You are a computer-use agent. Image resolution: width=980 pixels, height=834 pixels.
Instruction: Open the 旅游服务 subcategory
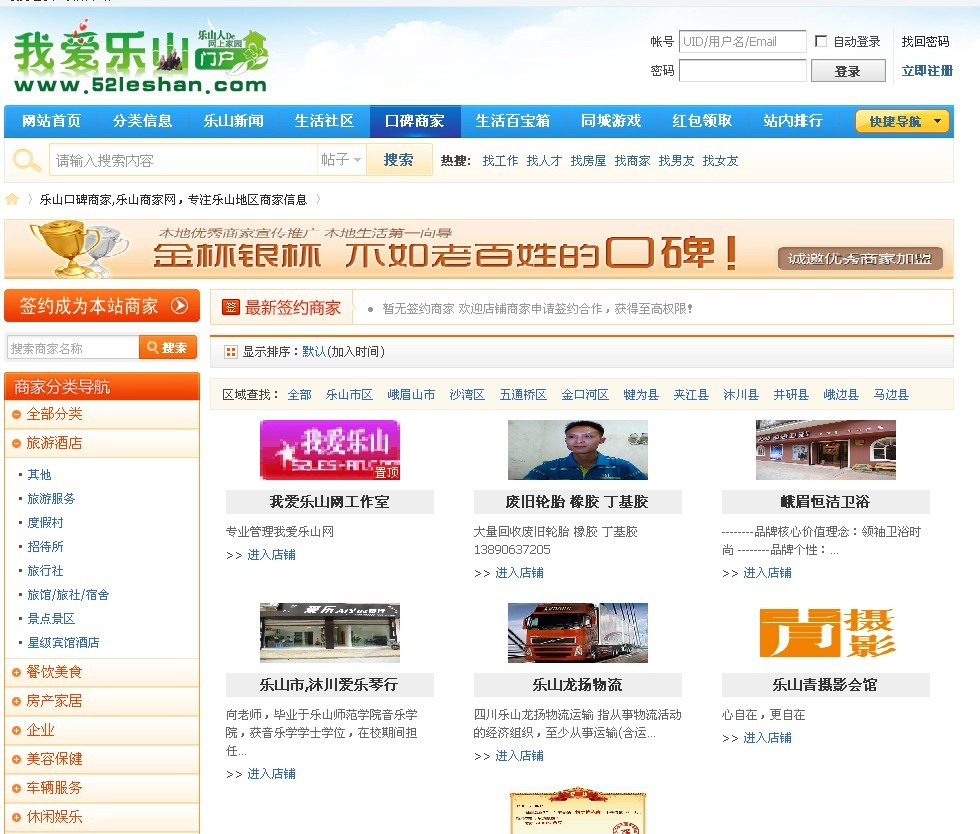point(51,498)
